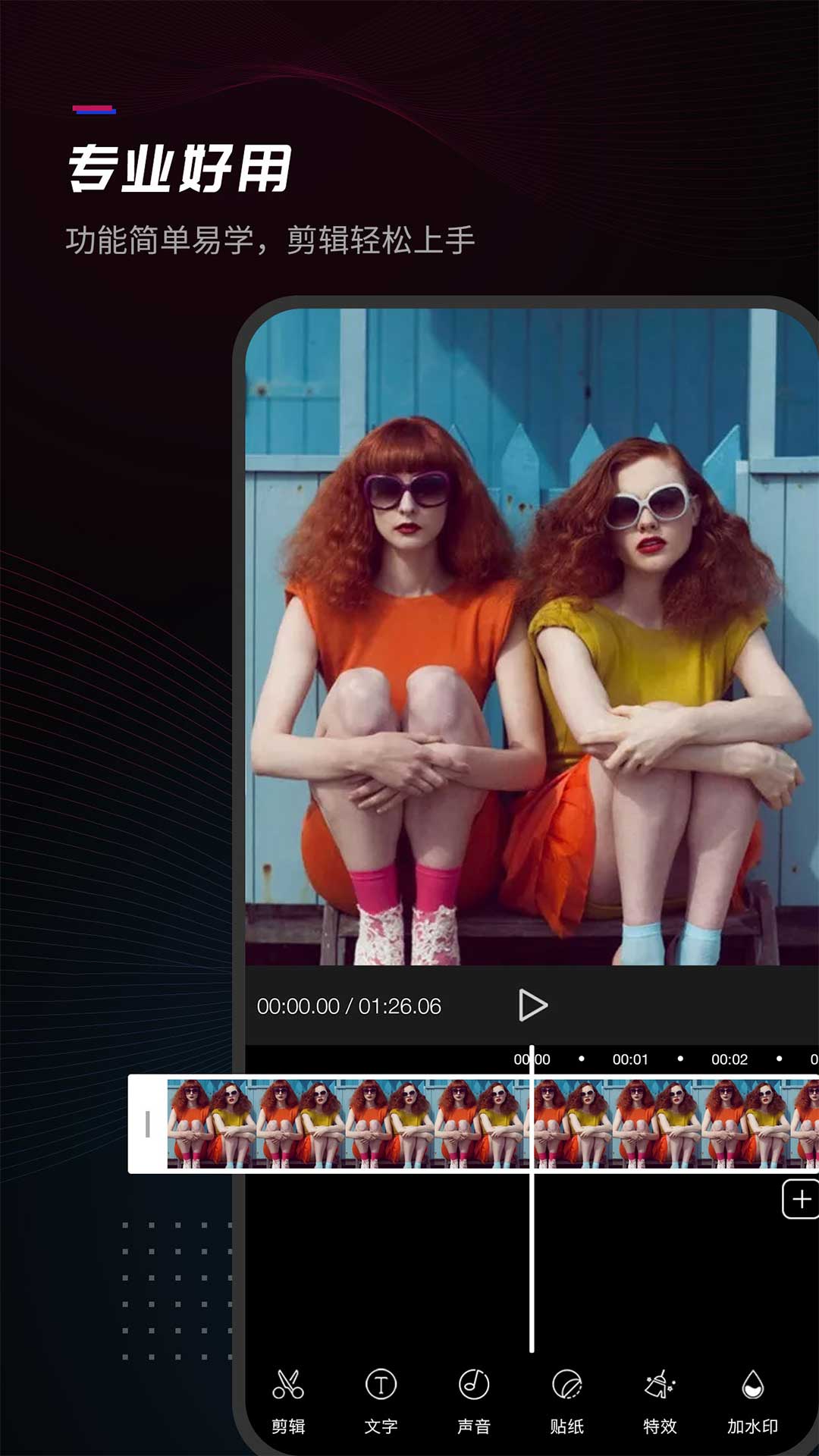The width and height of the screenshot is (819, 1456).
Task: Add a clip with the plus button
Action: [x=801, y=1199]
